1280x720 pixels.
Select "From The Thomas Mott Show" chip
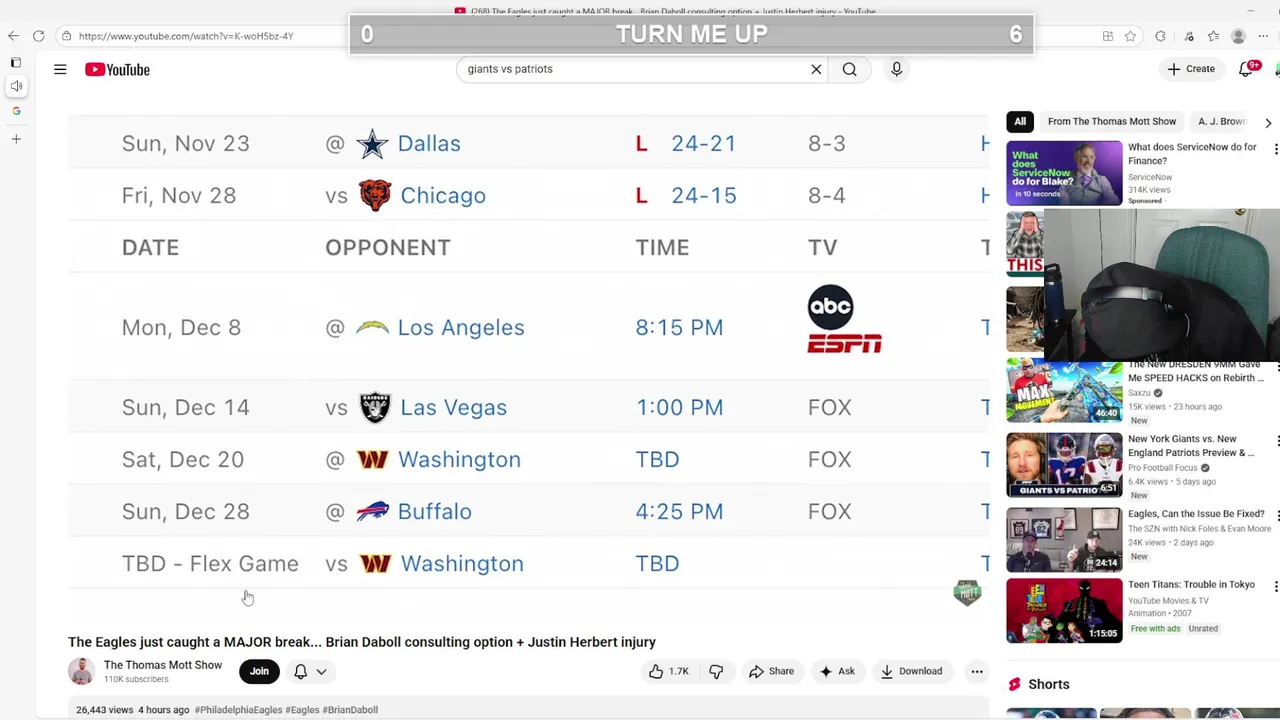coord(1111,121)
